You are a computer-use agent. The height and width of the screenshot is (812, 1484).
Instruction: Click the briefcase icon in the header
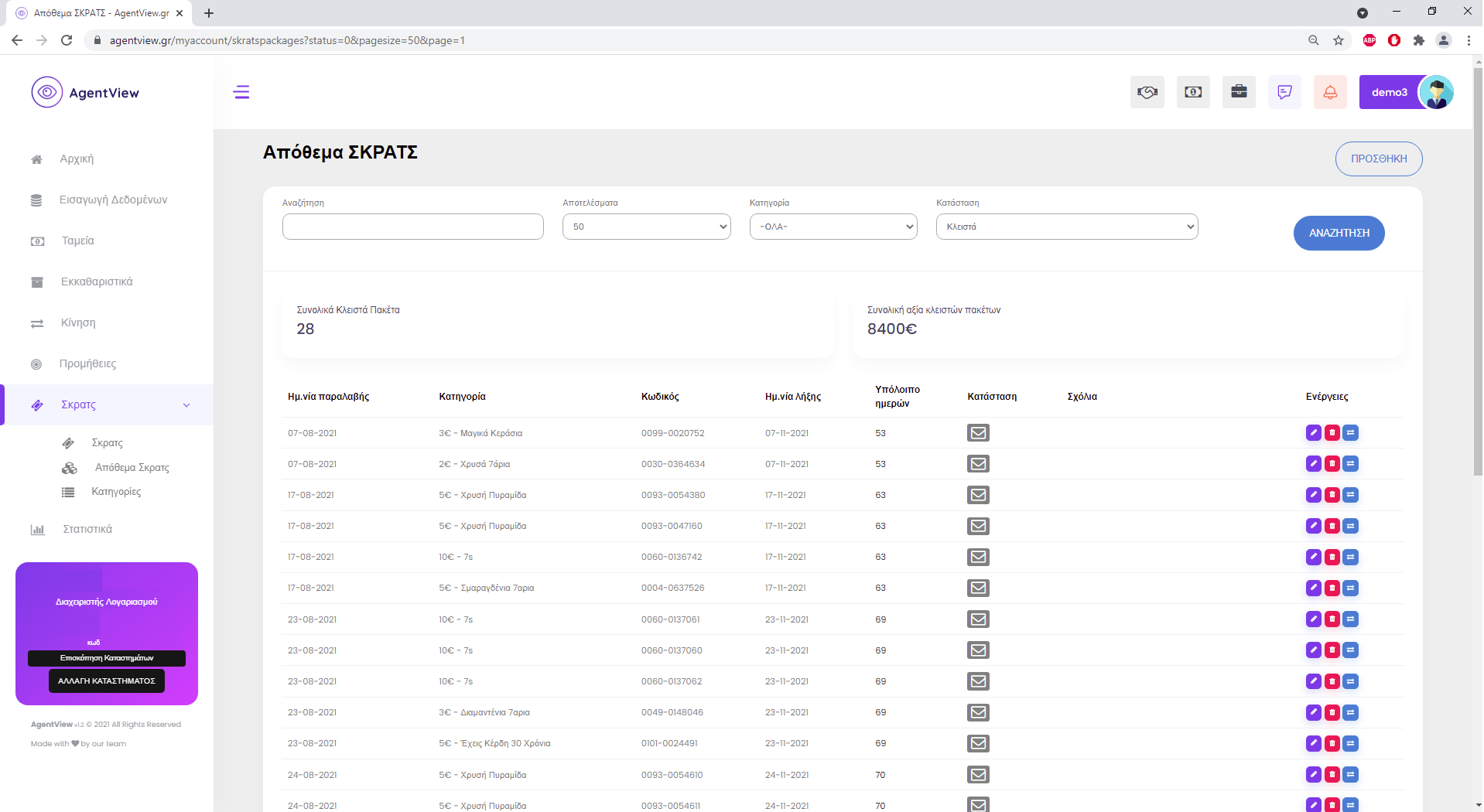1239,92
